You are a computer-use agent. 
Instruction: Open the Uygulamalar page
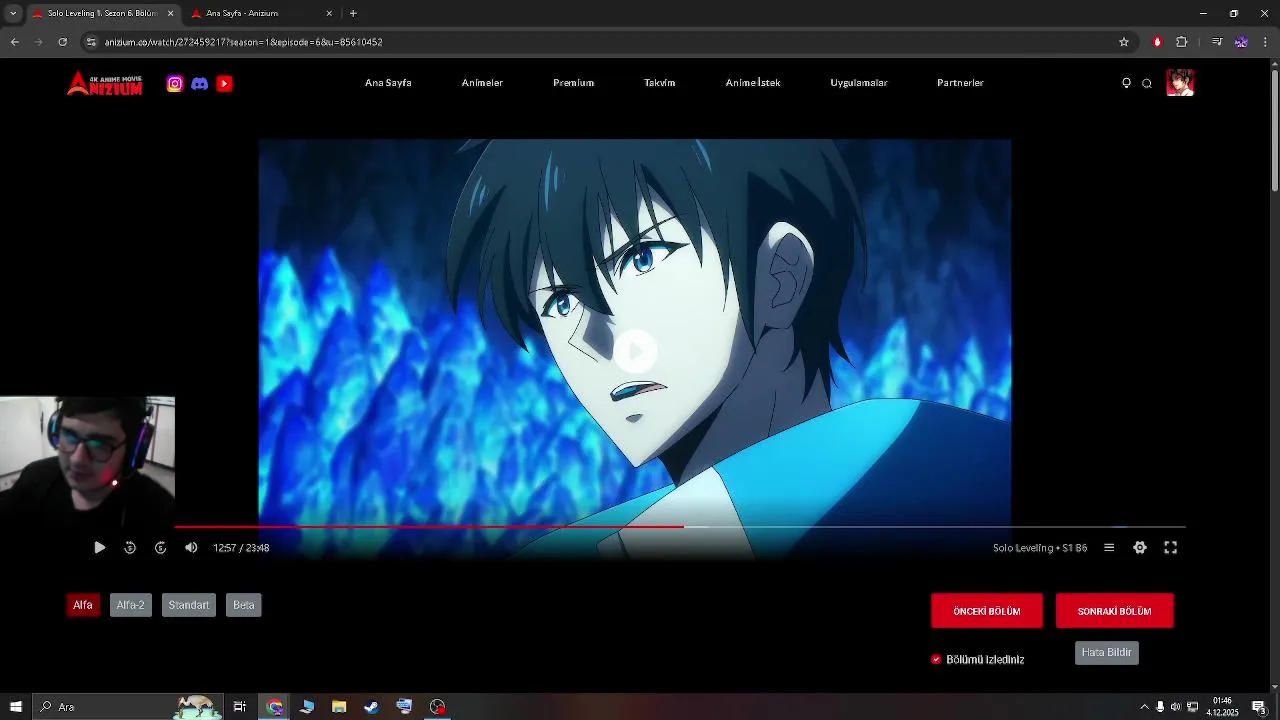click(x=859, y=83)
